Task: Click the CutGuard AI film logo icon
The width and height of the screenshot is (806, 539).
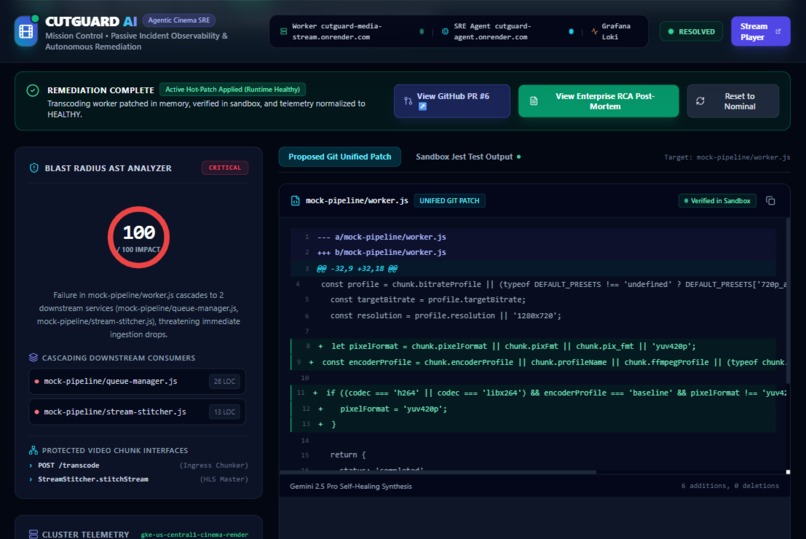Action: click(26, 31)
